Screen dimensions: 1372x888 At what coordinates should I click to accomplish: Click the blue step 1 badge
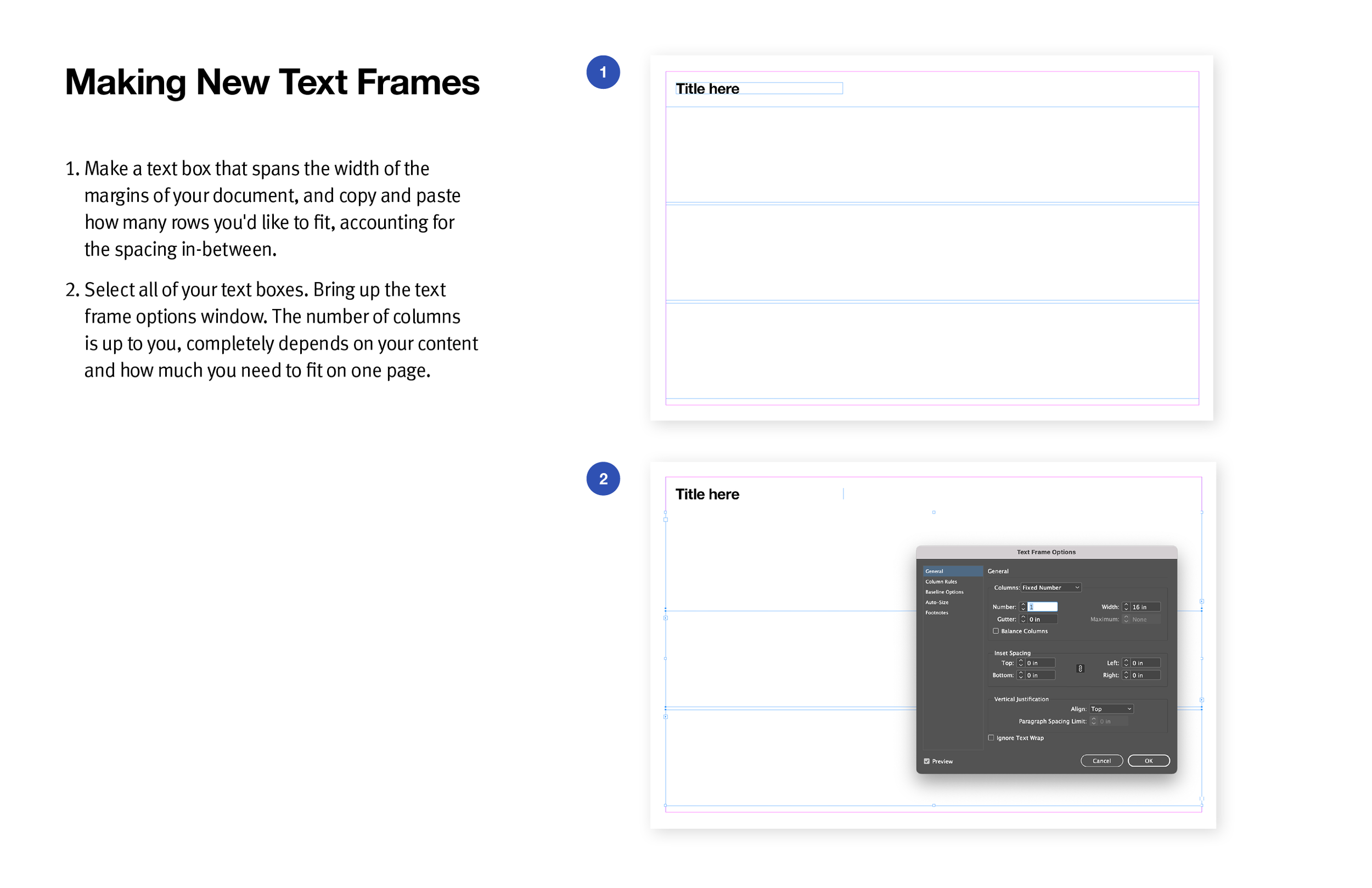coord(604,71)
